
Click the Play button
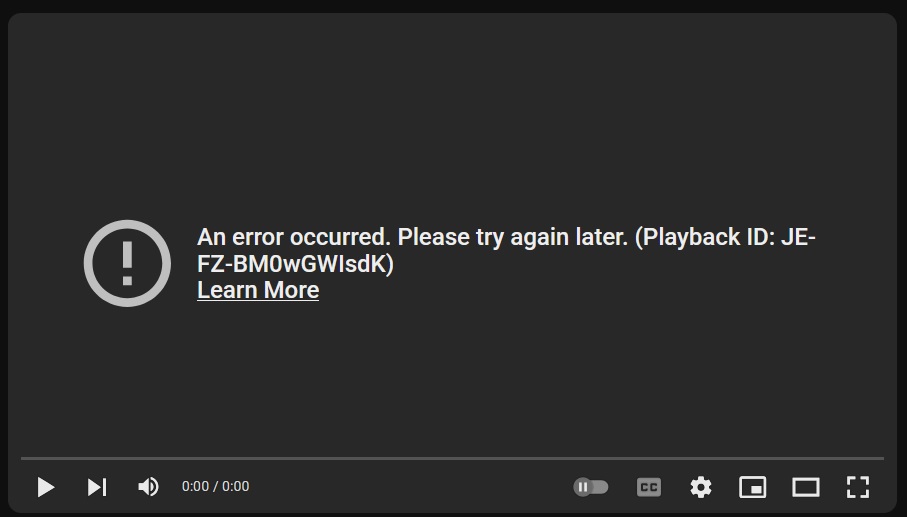coord(46,487)
